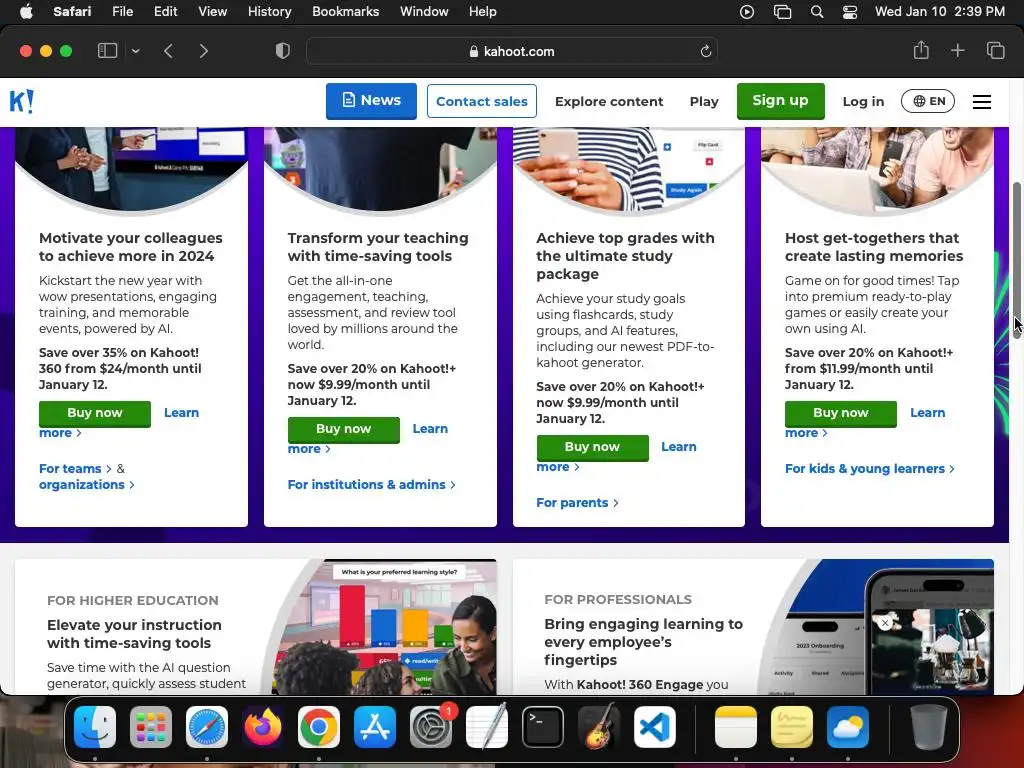
Task: Open Trash from the dock
Action: pos(929,727)
